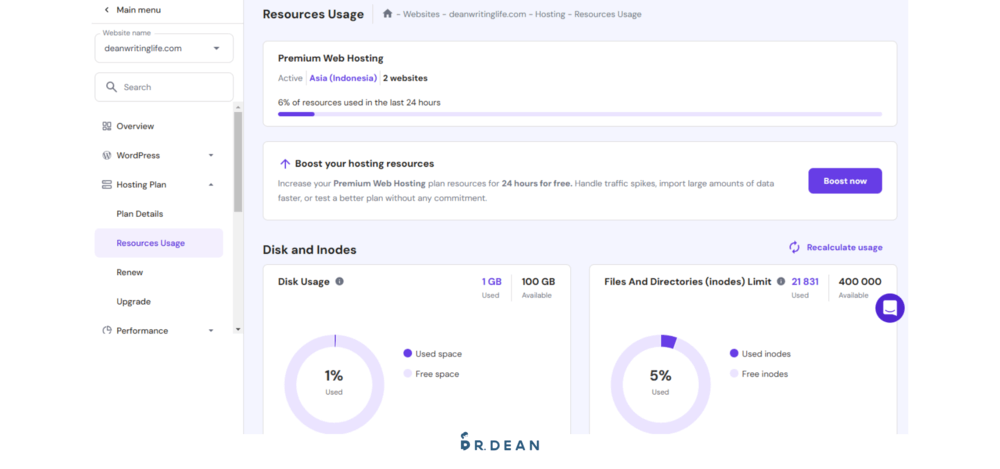This screenshot has height=469, width=1000.
Task: Click the Performance gauge icon
Action: (x=107, y=331)
